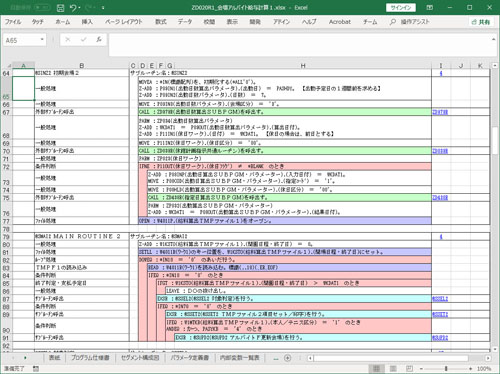Click the 共有 share button
Viewport: 500px width, 374px height.
pyautogui.click(x=481, y=22)
